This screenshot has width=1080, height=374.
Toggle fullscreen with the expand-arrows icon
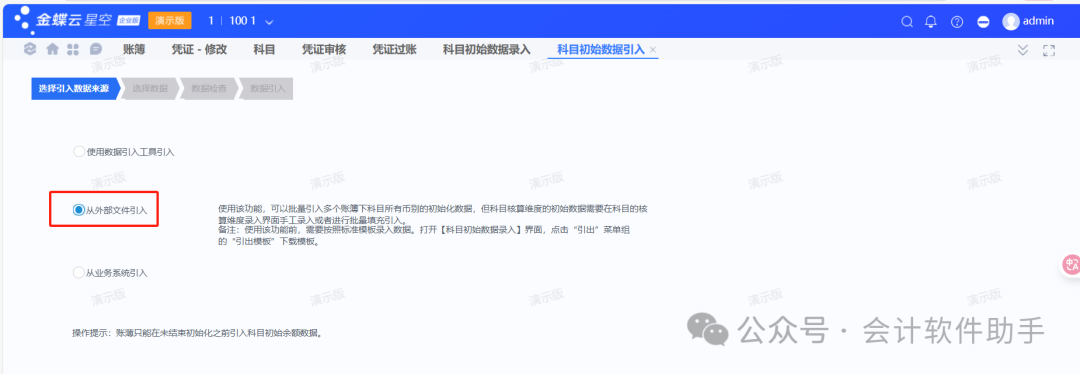click(x=1049, y=50)
